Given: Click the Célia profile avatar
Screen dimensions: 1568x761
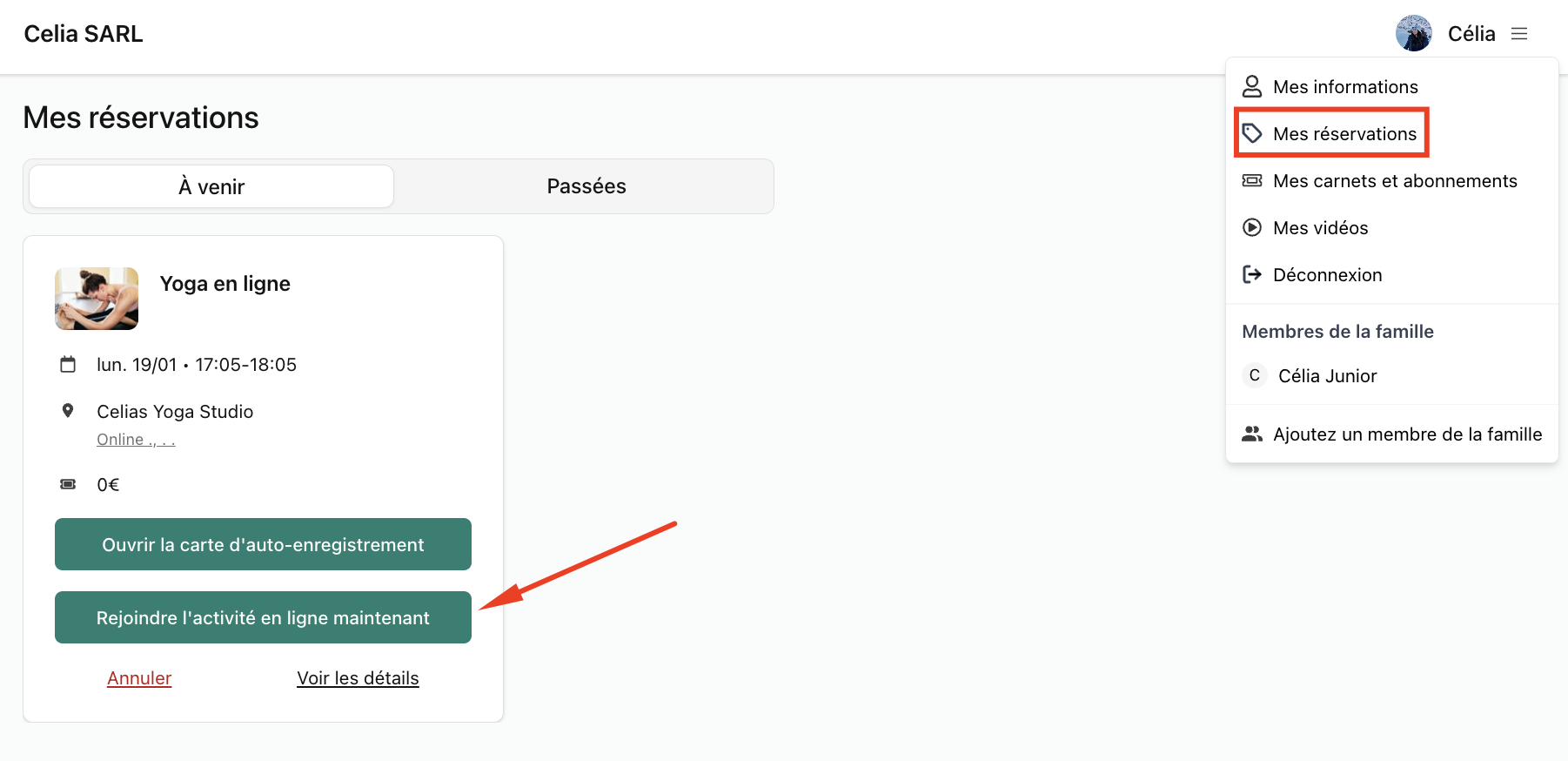Looking at the screenshot, I should click(1413, 34).
